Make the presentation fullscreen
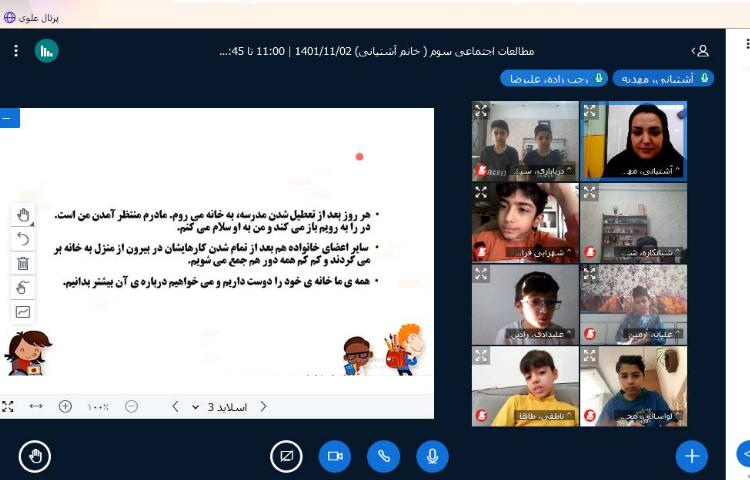 click(8, 407)
